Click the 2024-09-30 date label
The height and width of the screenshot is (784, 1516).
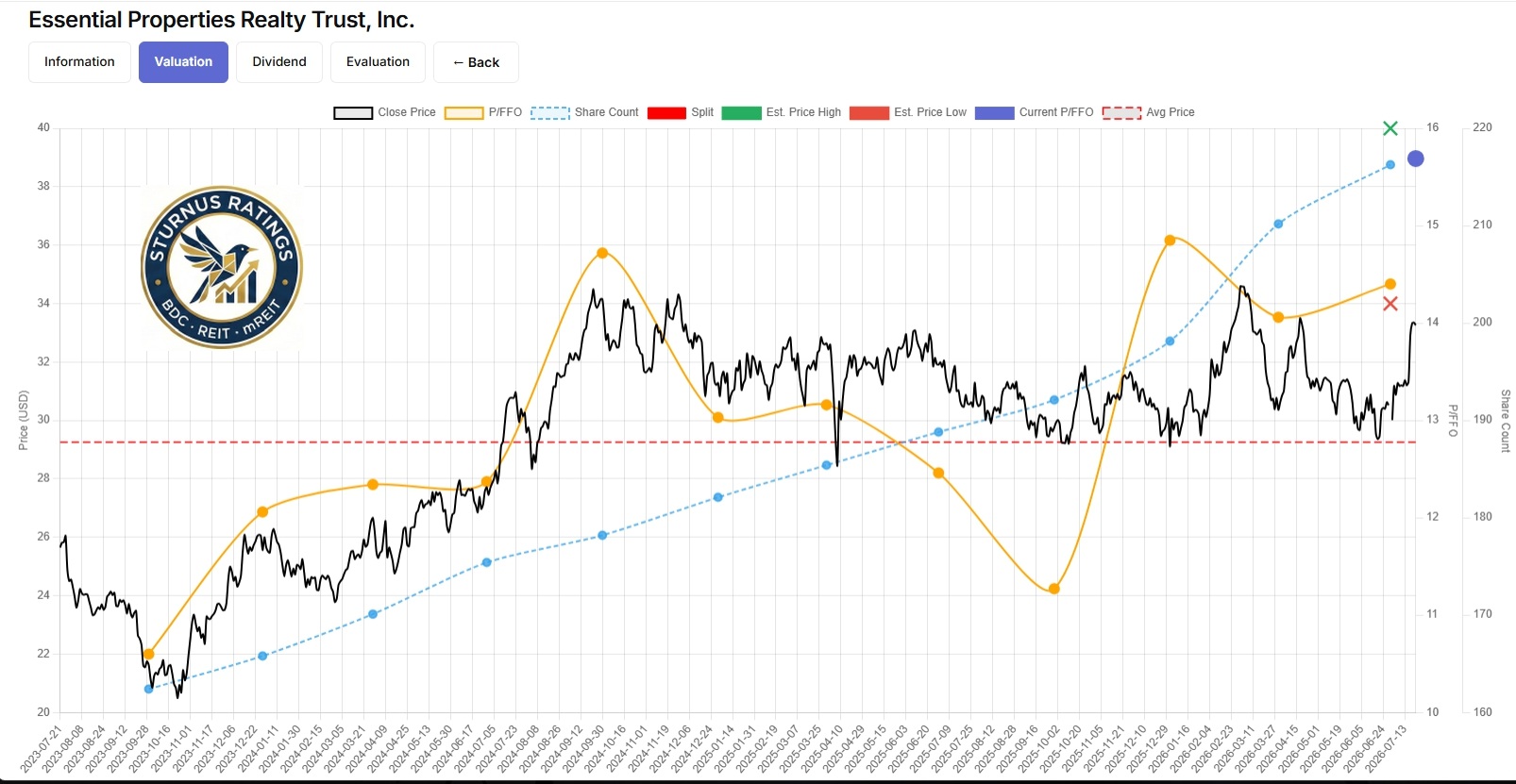[x=584, y=748]
